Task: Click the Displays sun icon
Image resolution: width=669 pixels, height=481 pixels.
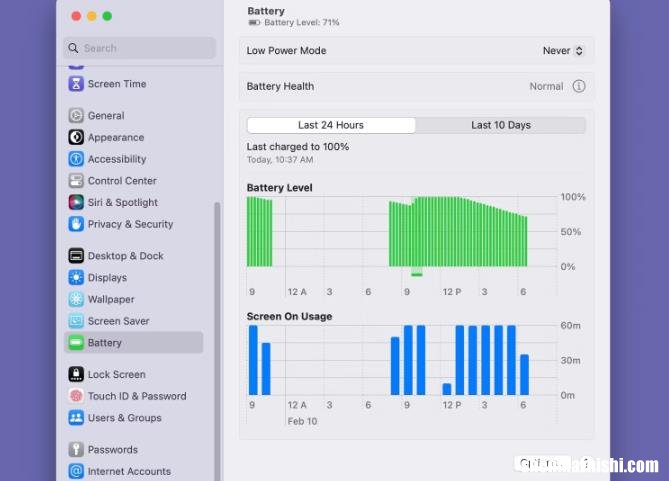Action: tap(76, 277)
